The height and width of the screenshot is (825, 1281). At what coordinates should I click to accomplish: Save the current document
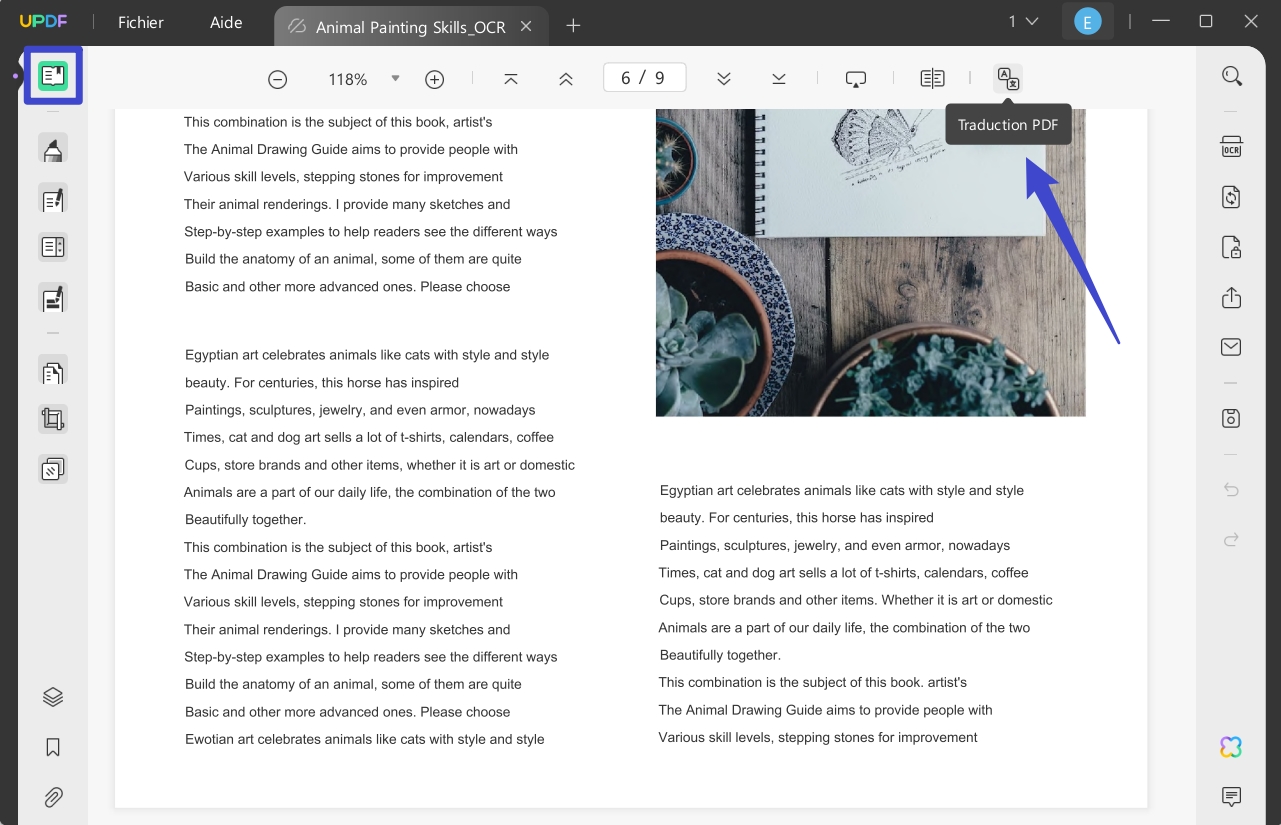coord(1231,417)
